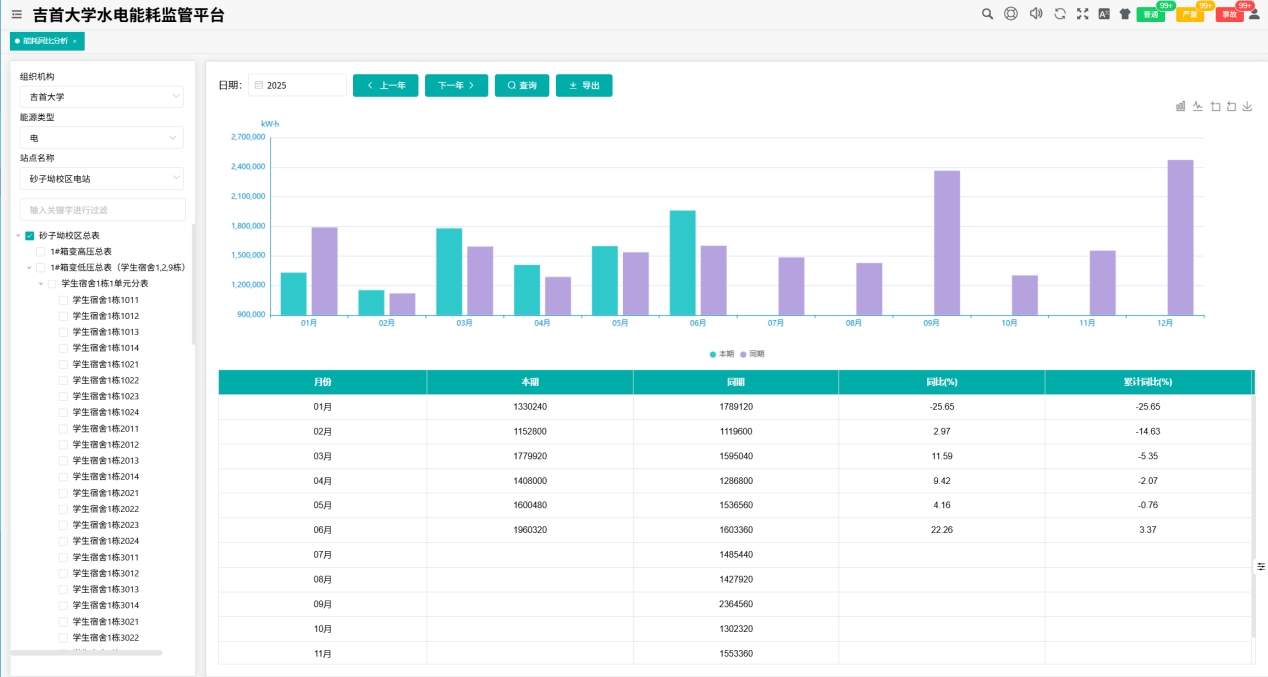
Task: Toggle fullscreen mode icon
Action: (x=1082, y=14)
